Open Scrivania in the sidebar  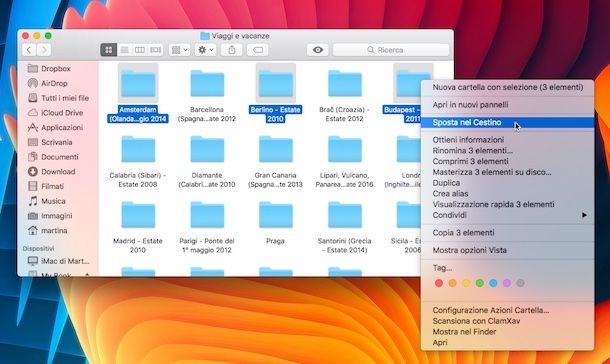point(50,142)
